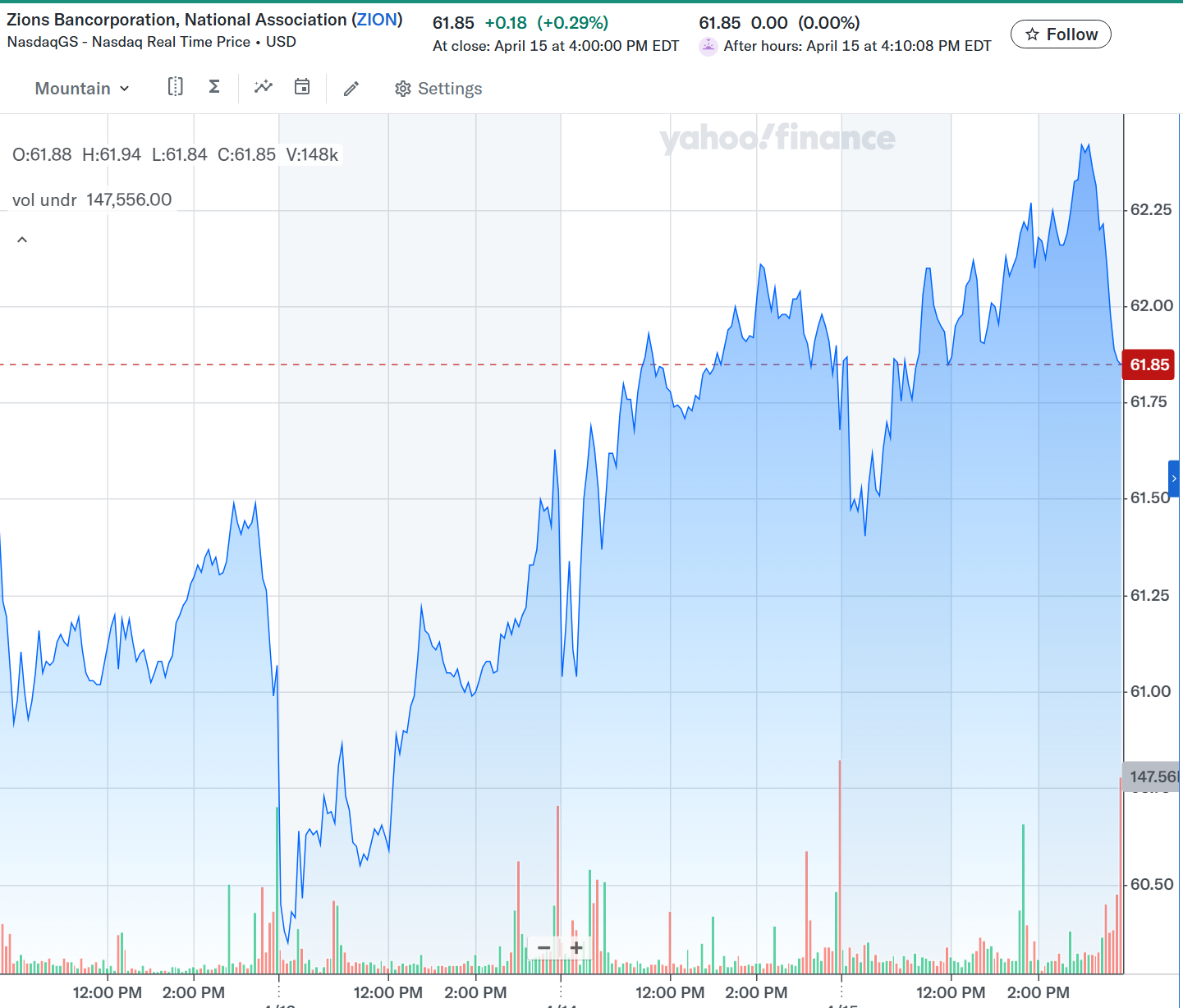Click the bracketed-line icon next to Mountain
Image resolution: width=1183 pixels, height=1008 pixels.
175,87
